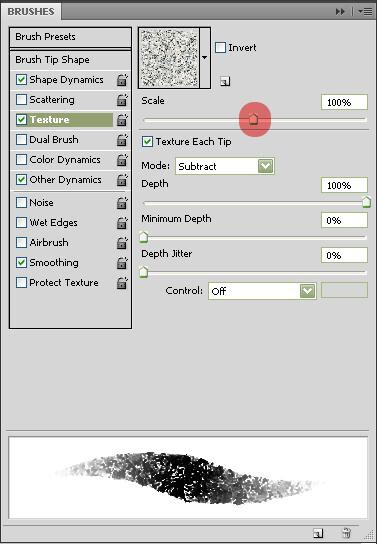This screenshot has width=377, height=544.
Task: Click the Scale slider handle
Action: point(254,119)
